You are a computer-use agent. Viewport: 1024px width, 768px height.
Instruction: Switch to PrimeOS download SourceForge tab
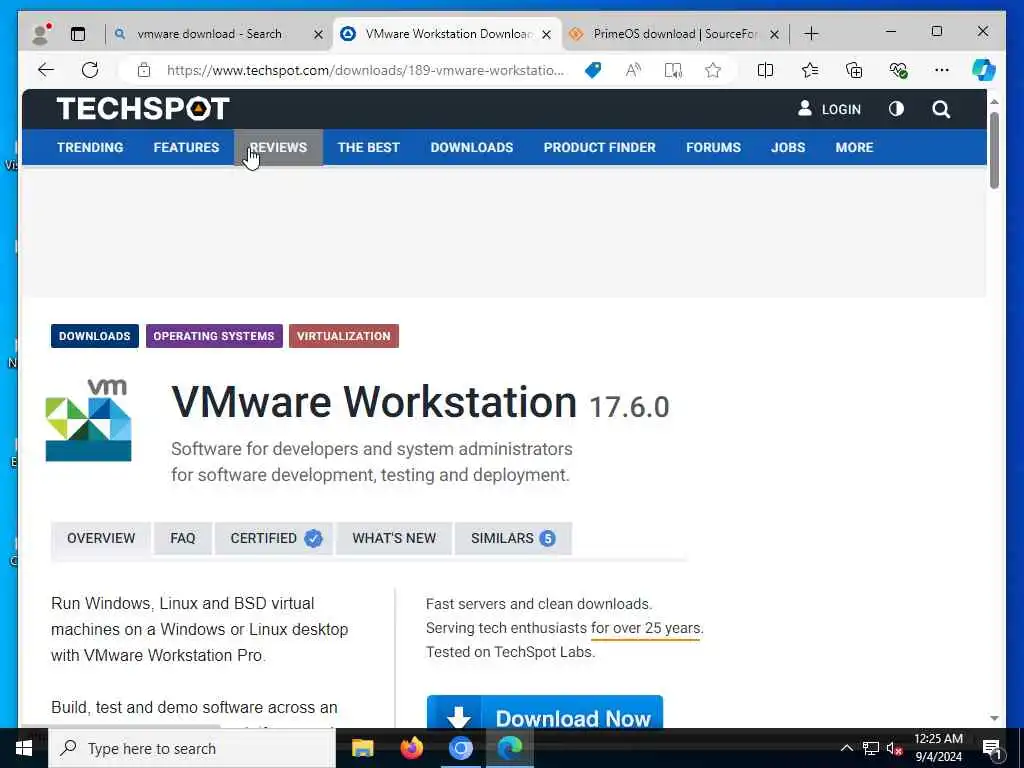[x=666, y=34]
